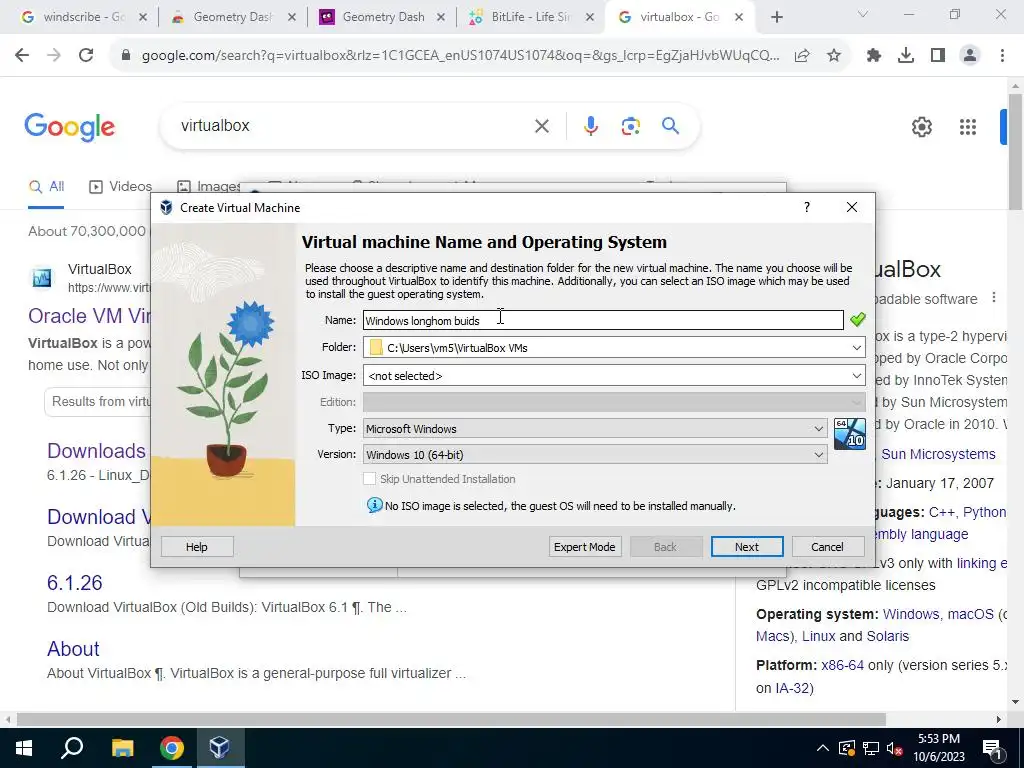Click the share page icon in address bar
The image size is (1024, 768).
point(802,56)
